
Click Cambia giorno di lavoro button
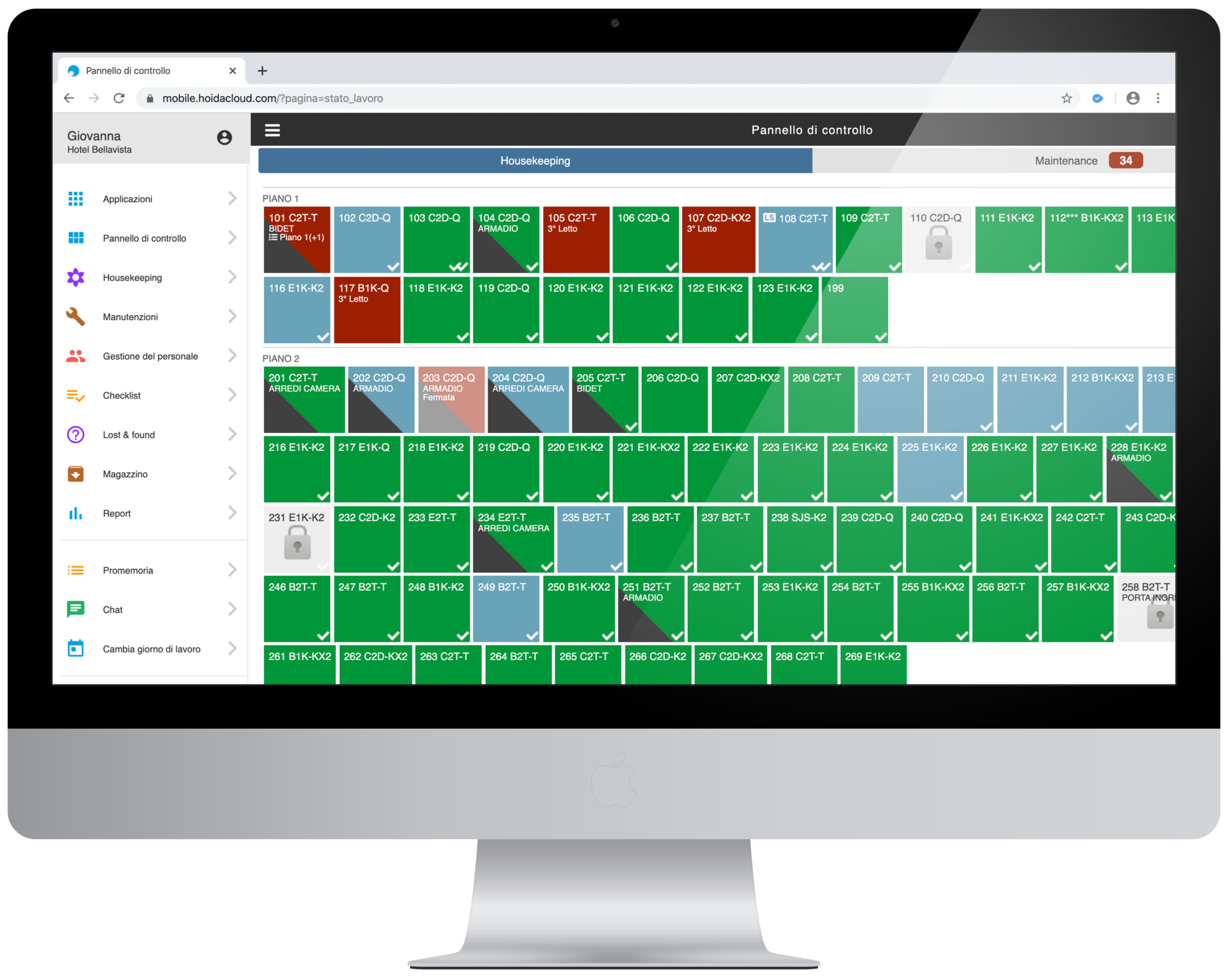pos(149,649)
